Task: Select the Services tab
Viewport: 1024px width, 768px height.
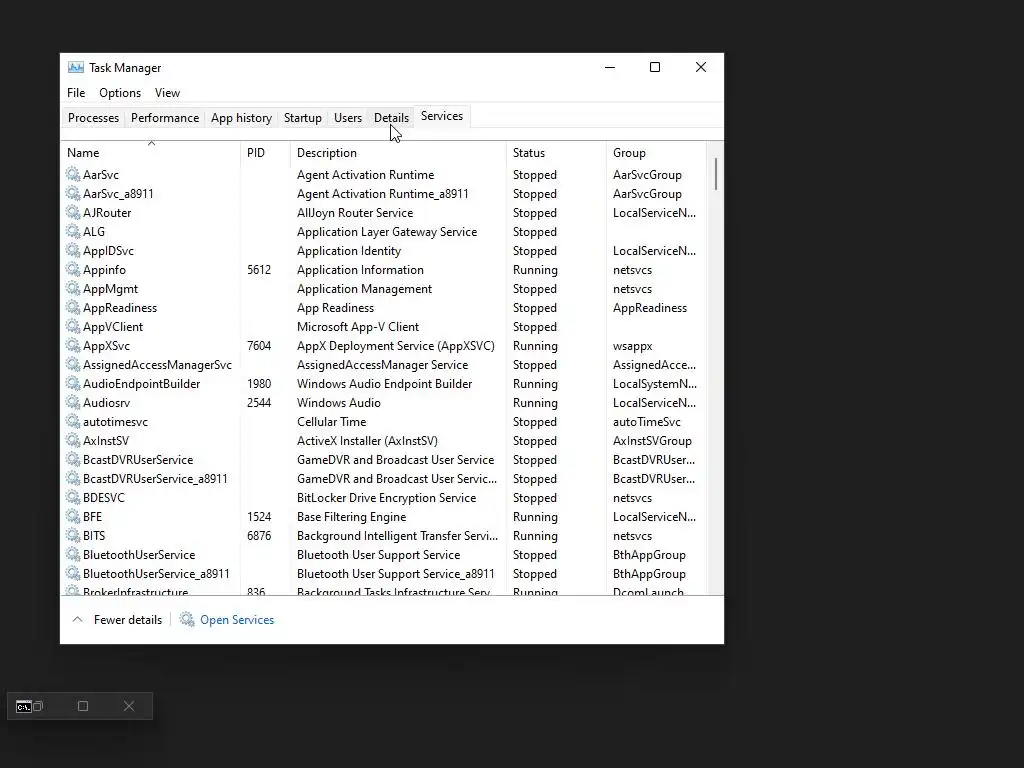Action: point(442,116)
